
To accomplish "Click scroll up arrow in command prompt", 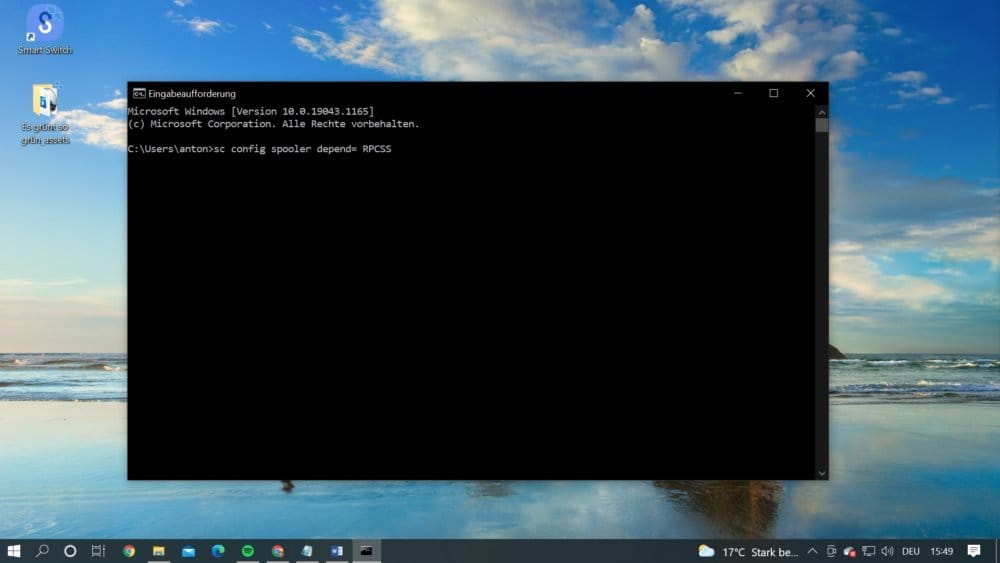I will pyautogui.click(x=821, y=112).
